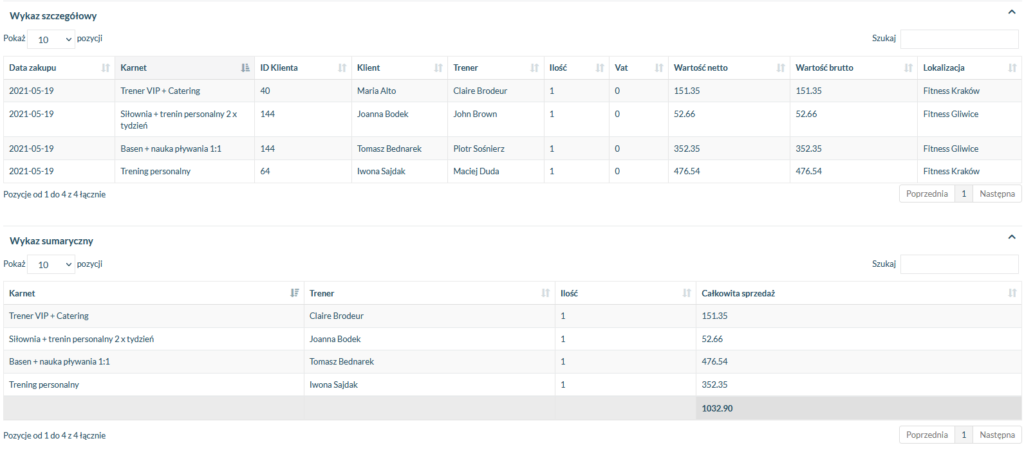Click the Szukaj field in Wykaz szczegółowy

(x=958, y=39)
